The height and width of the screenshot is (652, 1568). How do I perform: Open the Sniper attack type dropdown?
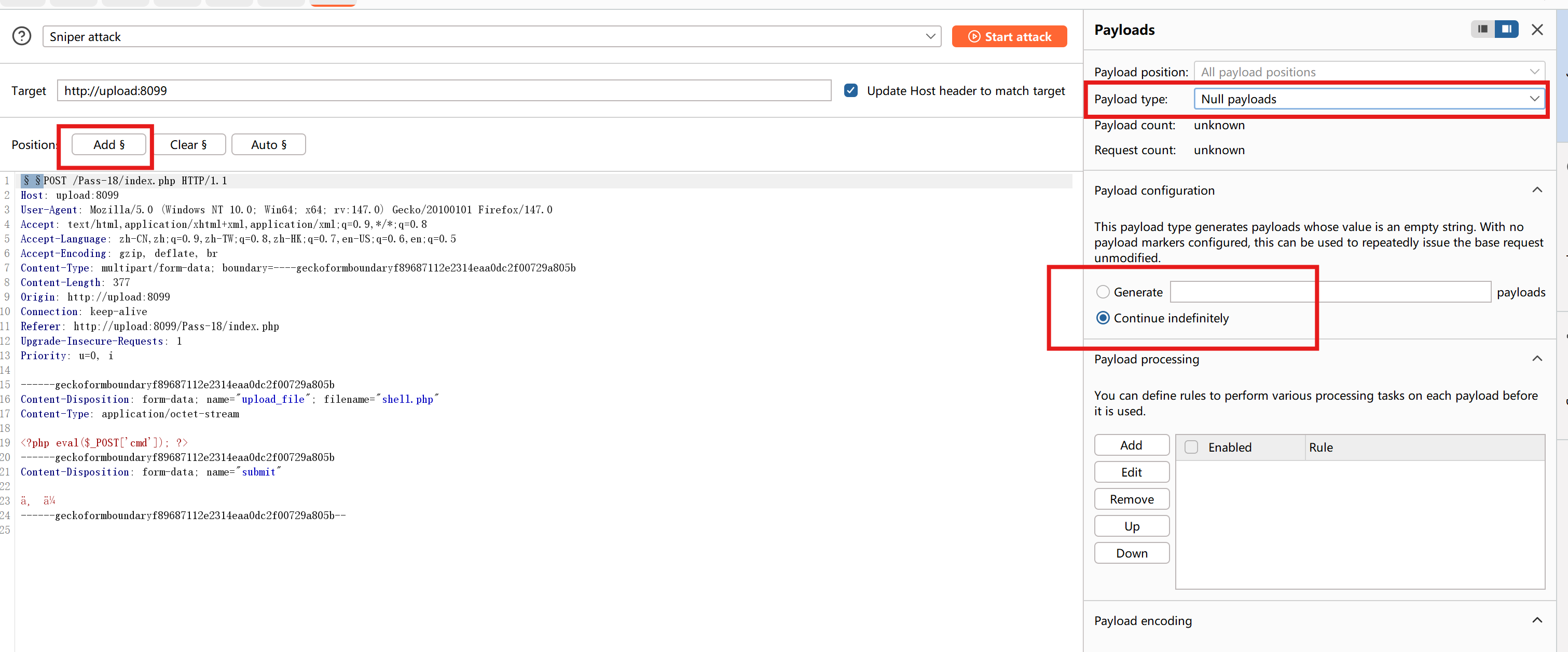coord(492,36)
